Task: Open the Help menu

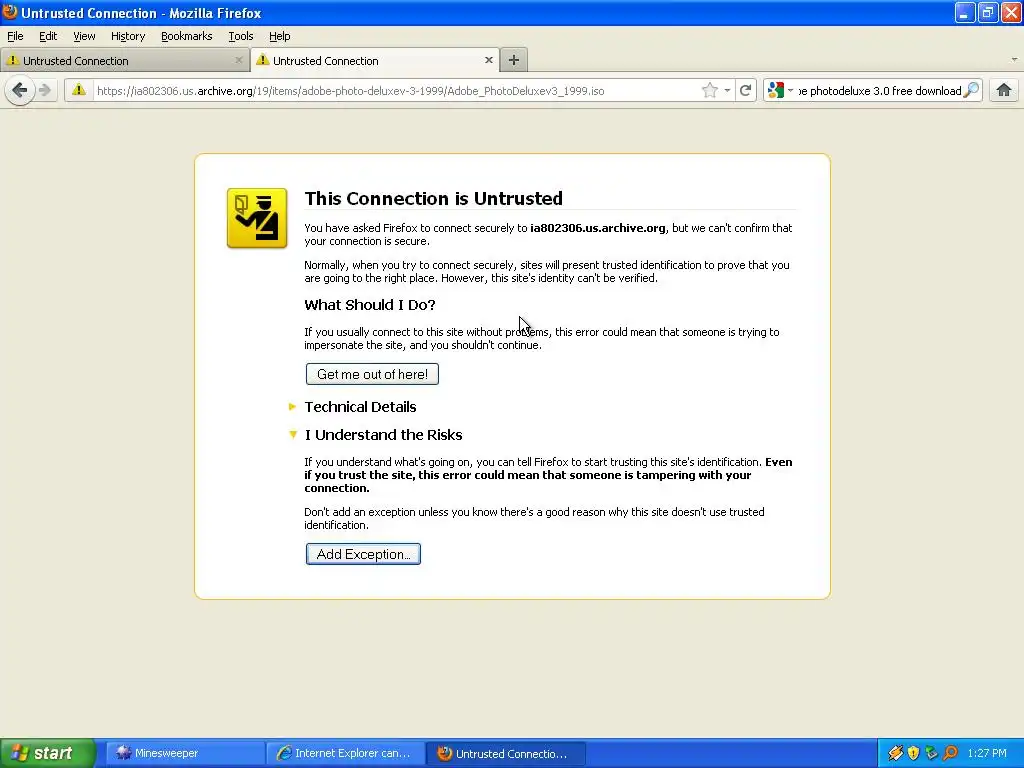Action: 280,36
